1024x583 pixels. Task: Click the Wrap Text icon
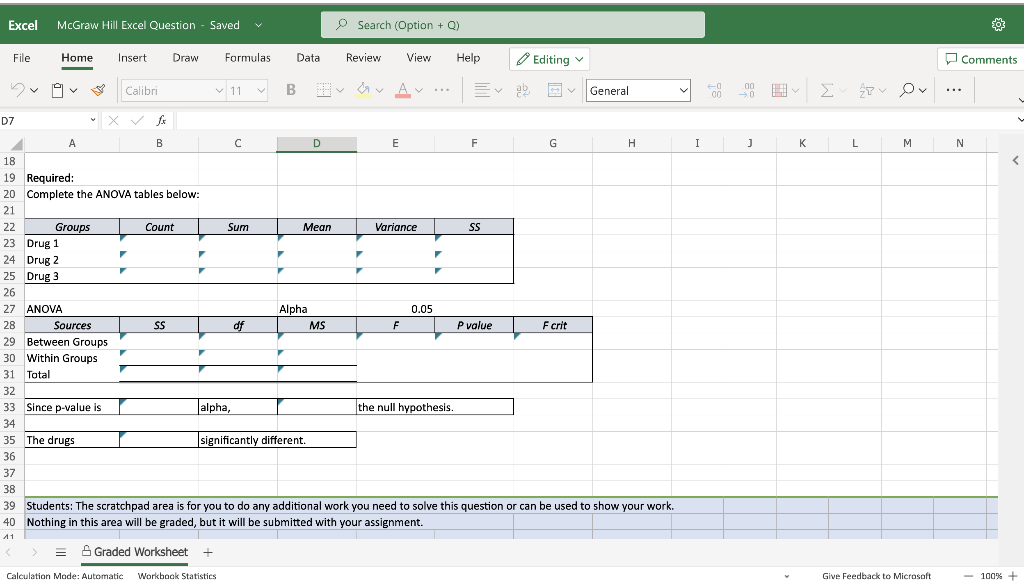point(521,90)
